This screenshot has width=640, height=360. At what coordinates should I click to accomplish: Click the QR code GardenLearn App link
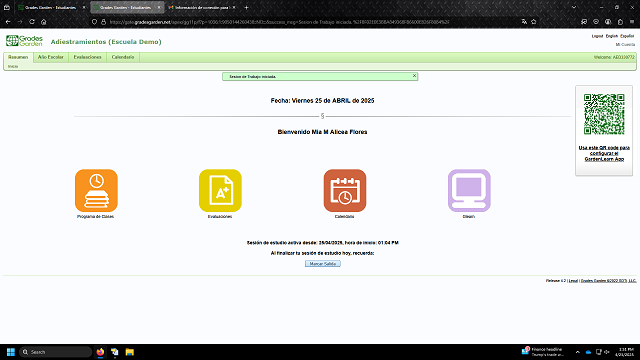pyautogui.click(x=604, y=153)
